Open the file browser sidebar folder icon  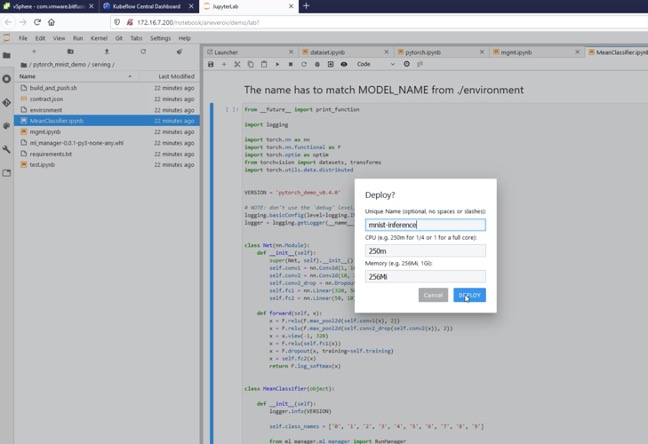tap(7, 55)
